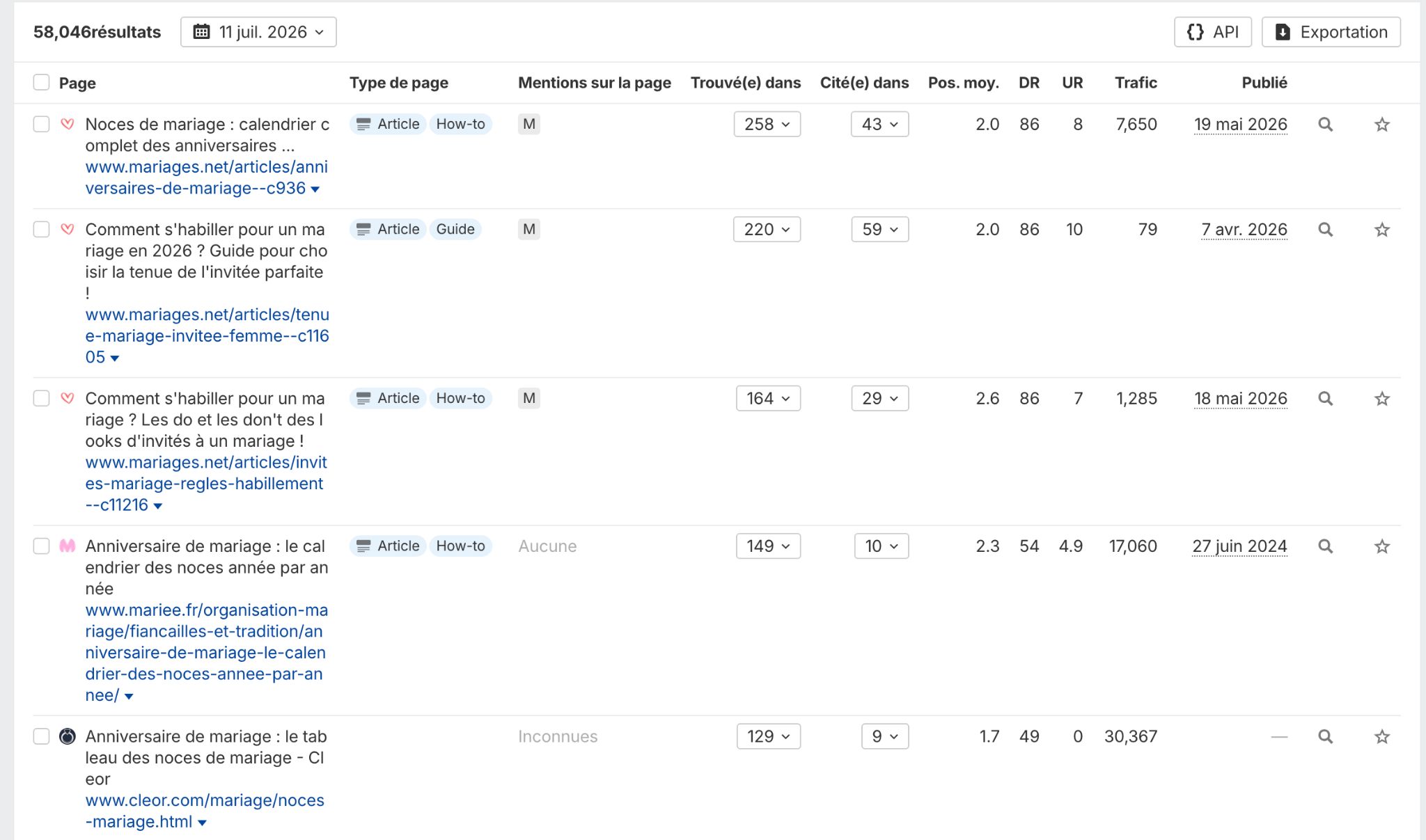Open the www.cleor.com/mariage/noces-mariage.html link
Image resolution: width=1426 pixels, height=840 pixels.
205,811
